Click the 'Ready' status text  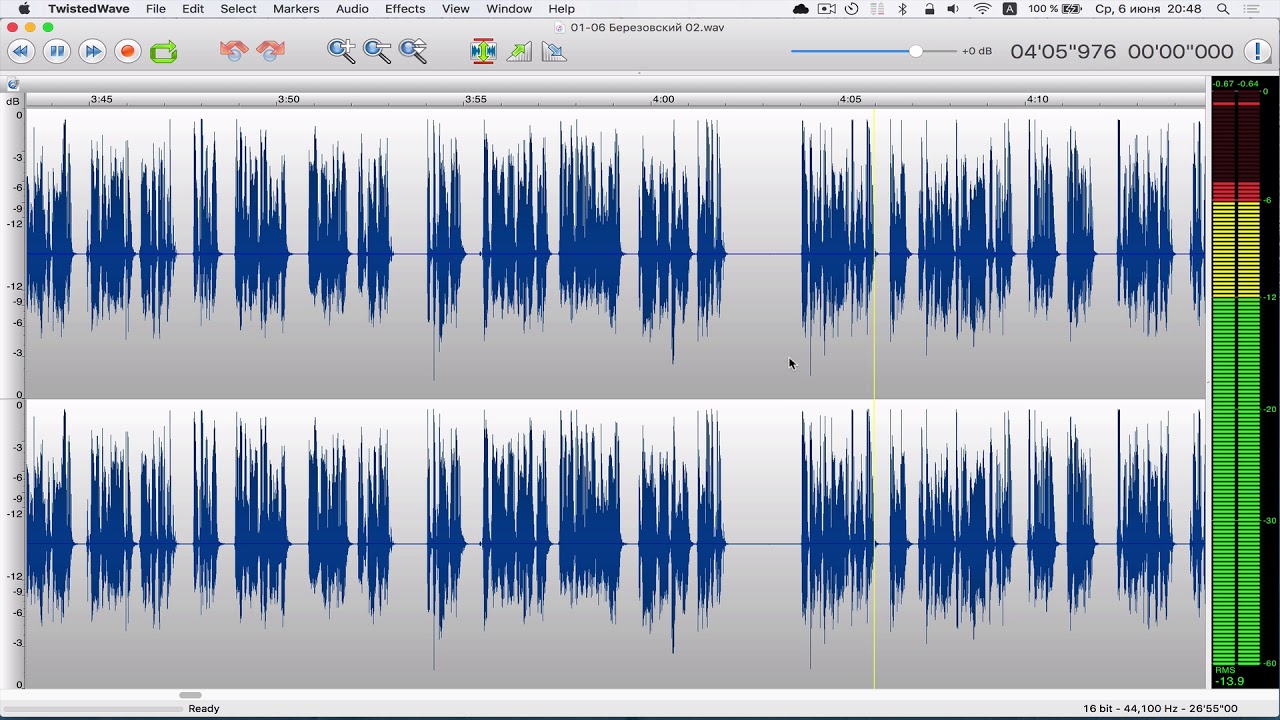(204, 709)
